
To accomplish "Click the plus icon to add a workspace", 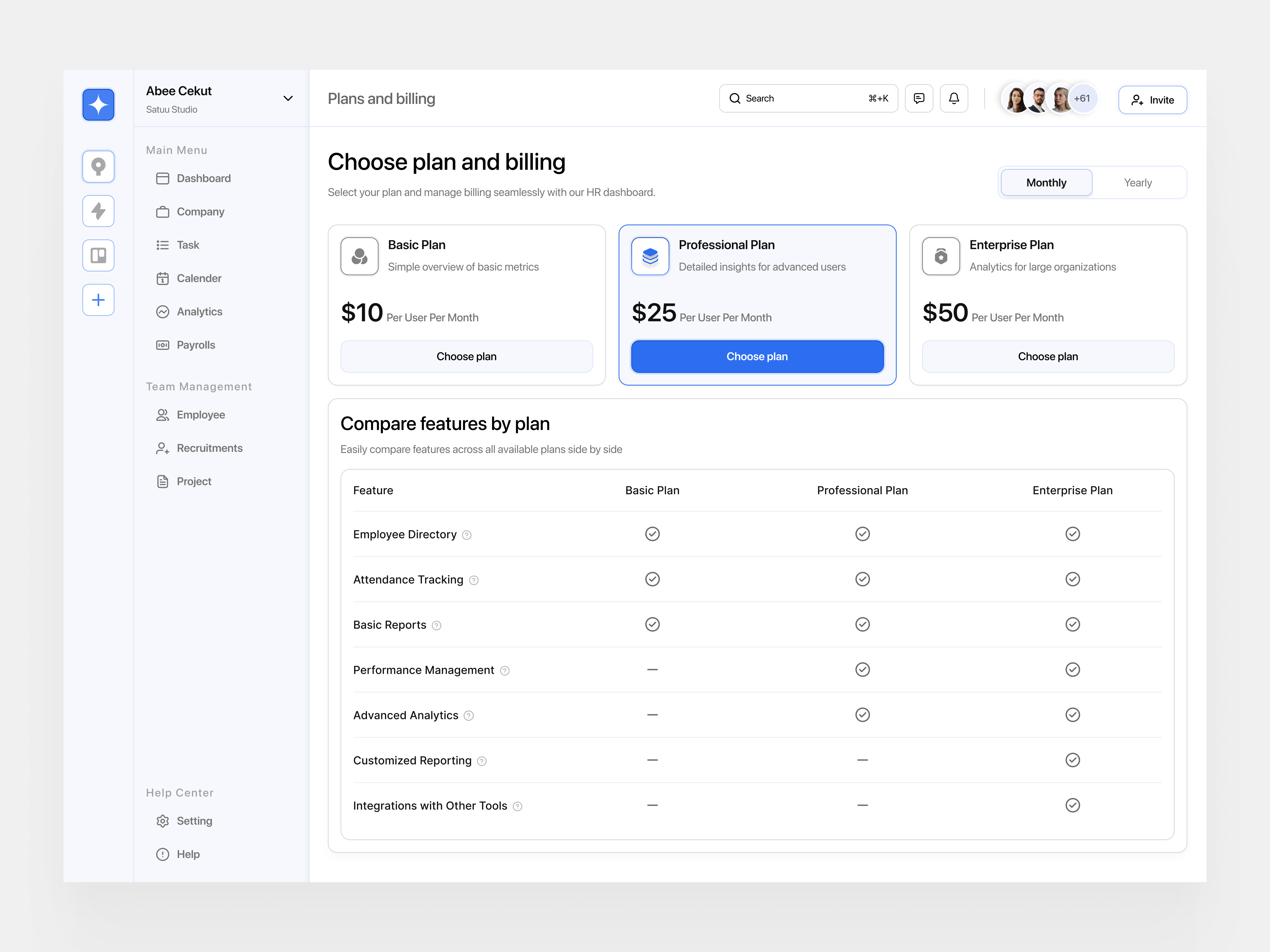I will coord(98,300).
